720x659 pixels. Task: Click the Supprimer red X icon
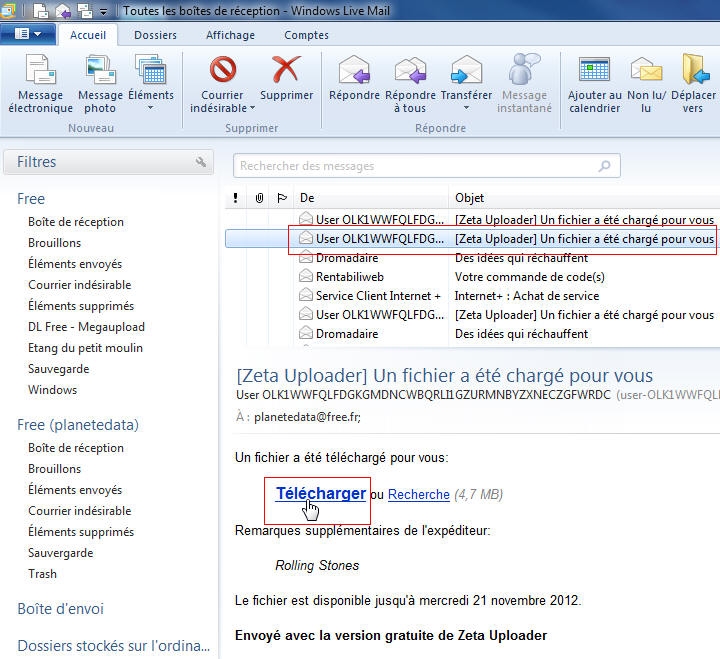(287, 70)
